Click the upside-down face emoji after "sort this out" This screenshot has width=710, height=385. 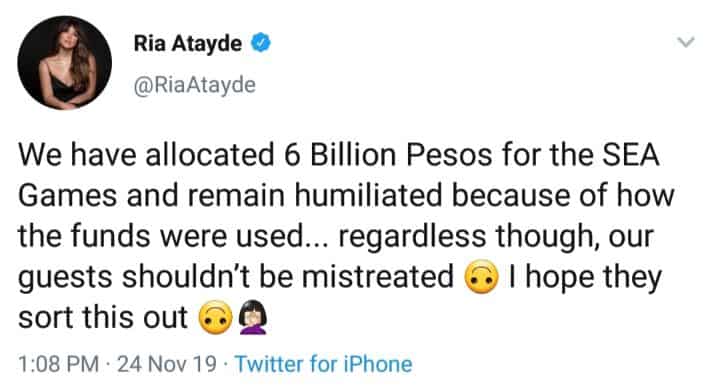(216, 317)
